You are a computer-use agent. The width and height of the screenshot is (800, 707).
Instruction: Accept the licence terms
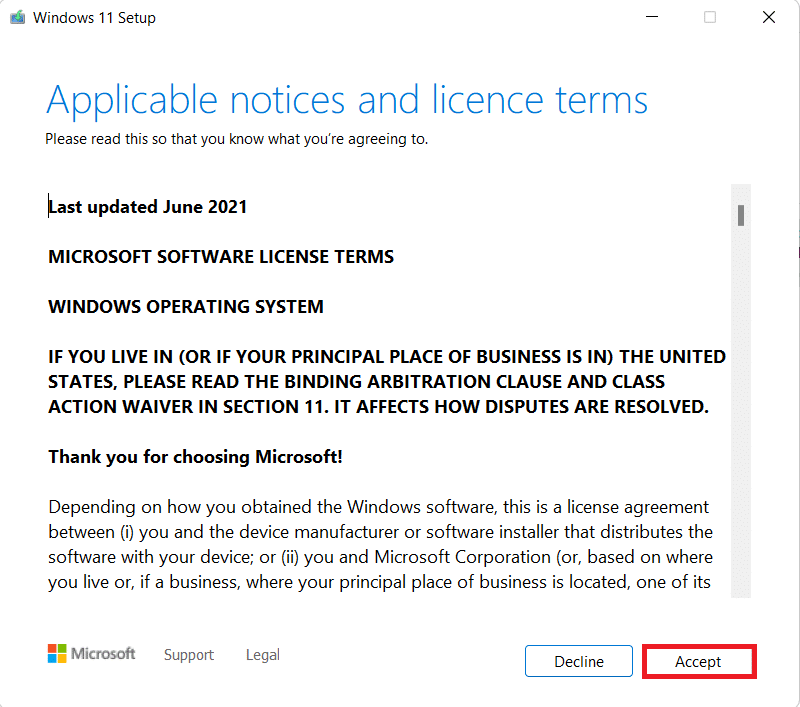698,661
